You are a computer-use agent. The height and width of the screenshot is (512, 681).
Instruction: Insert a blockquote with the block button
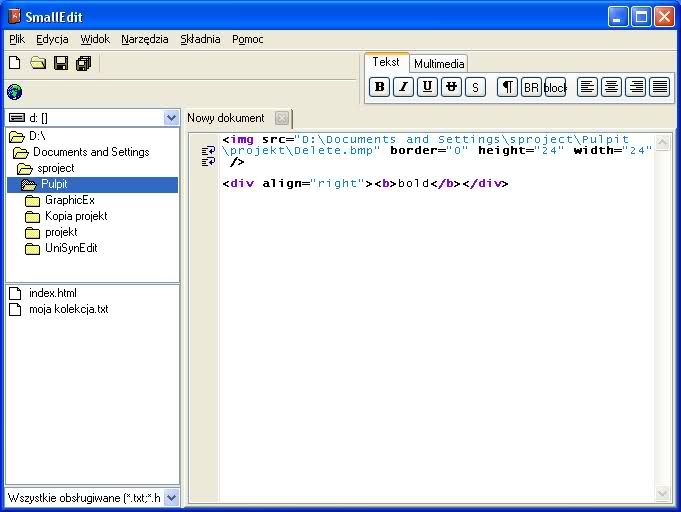point(555,87)
